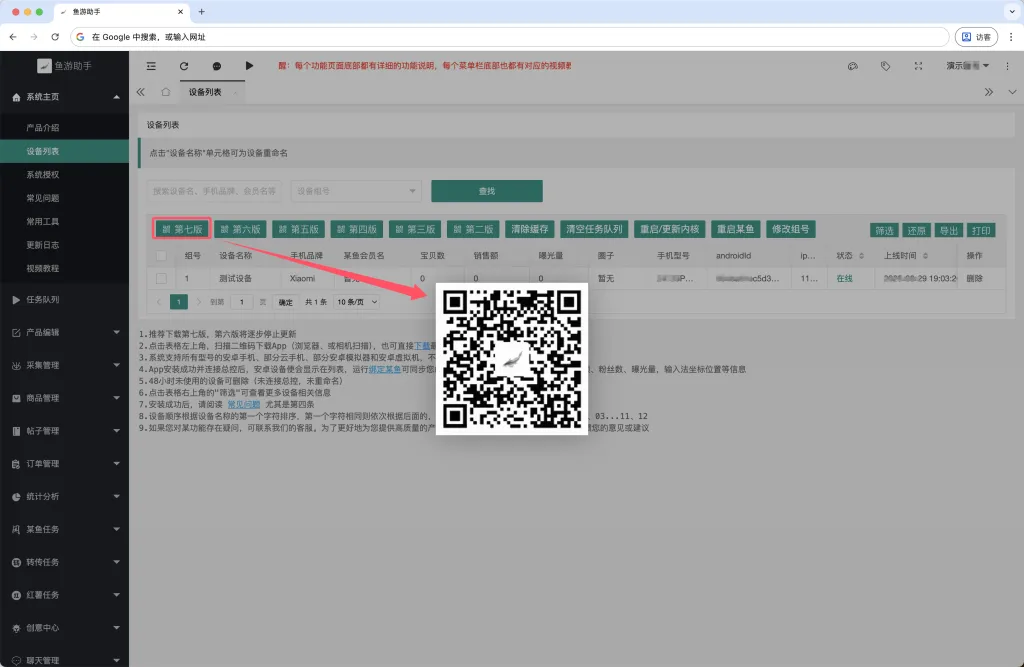Select the row checkbox for 测试设备
Screen dimensions: 1024x667
pyautogui.click(x=161, y=278)
